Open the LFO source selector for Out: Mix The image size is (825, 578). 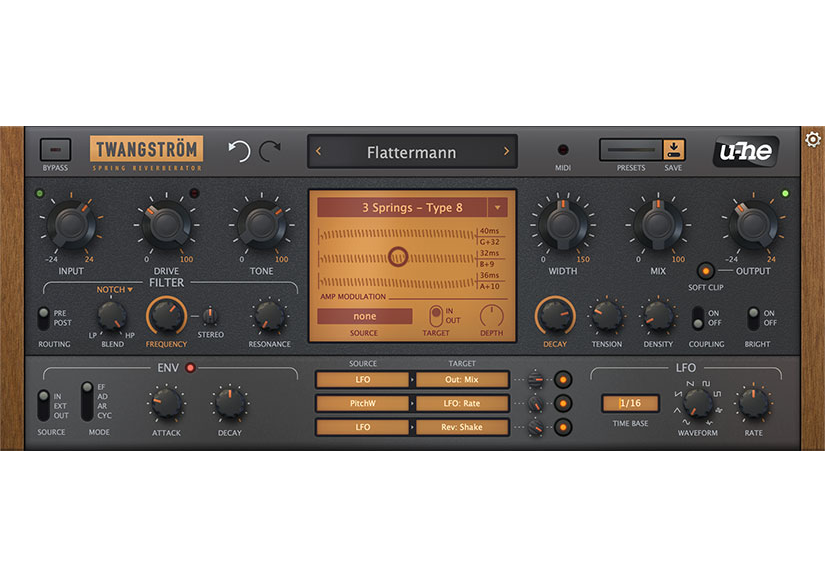pyautogui.click(x=363, y=379)
